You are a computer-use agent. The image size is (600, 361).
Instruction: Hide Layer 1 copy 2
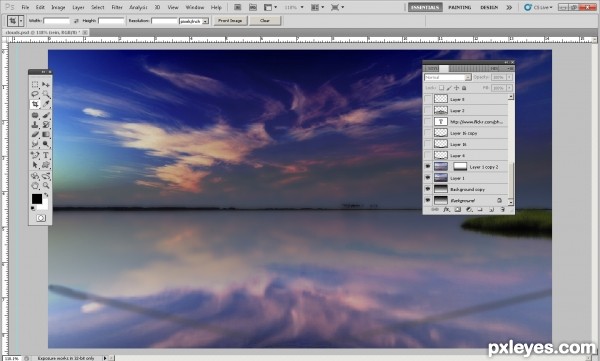tap(428, 167)
